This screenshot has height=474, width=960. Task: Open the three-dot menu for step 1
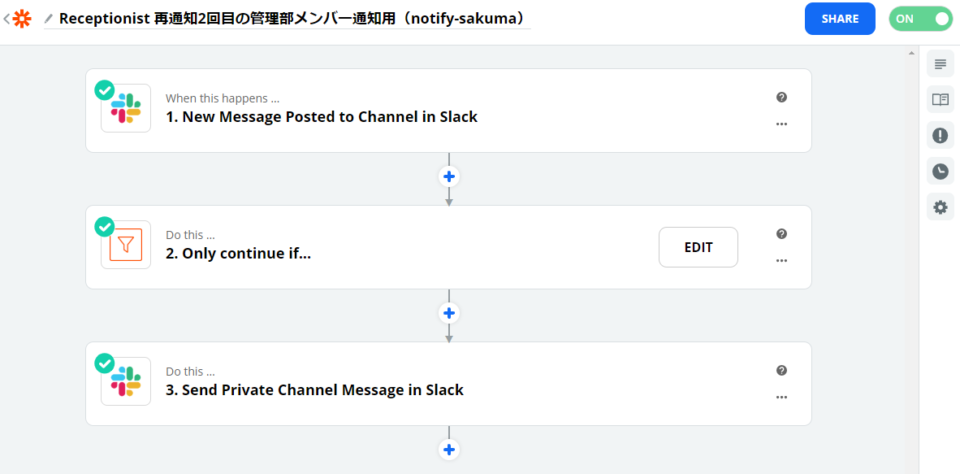781,124
